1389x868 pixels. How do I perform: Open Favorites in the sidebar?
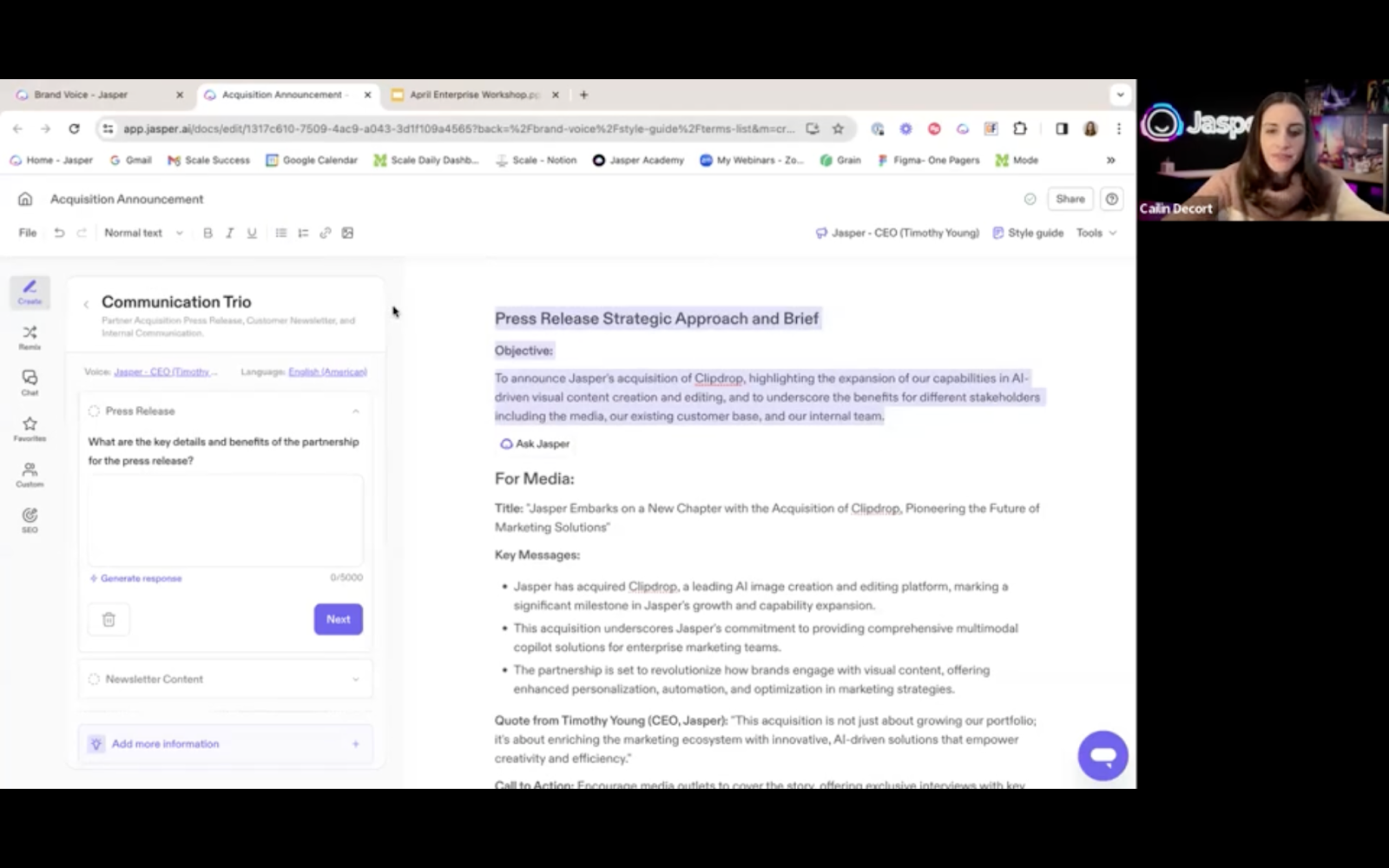coord(30,429)
